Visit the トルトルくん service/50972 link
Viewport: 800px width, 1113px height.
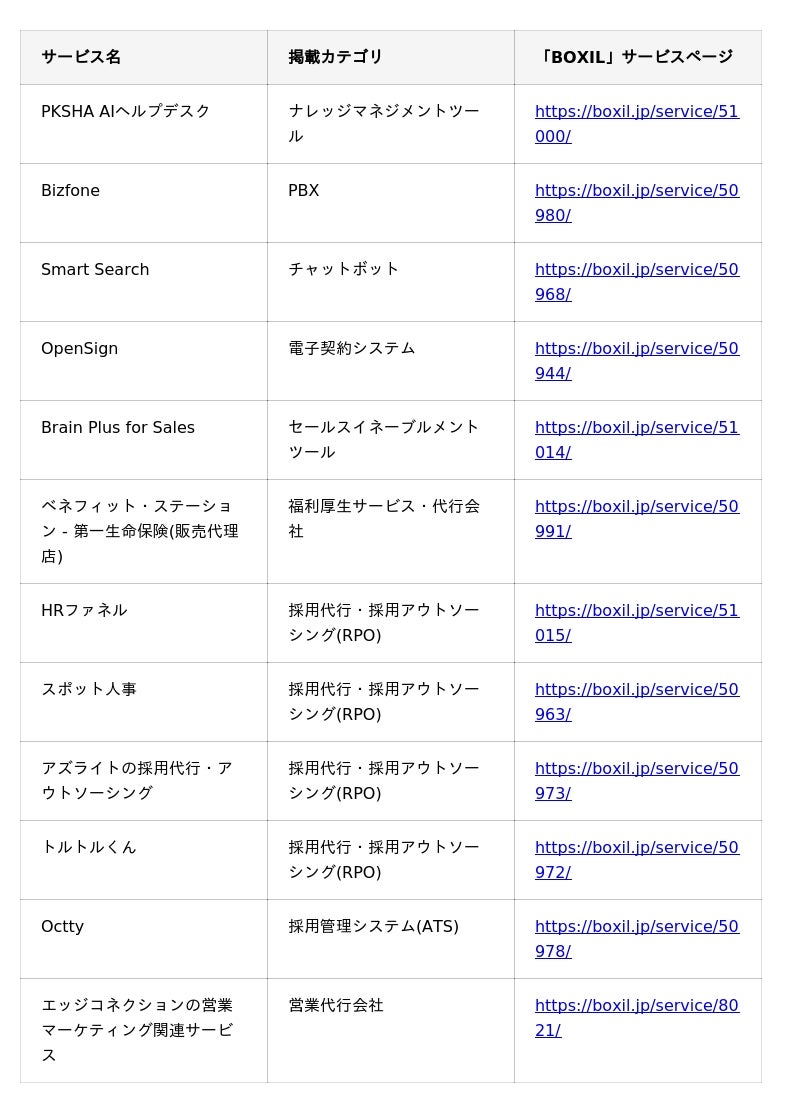(x=637, y=859)
